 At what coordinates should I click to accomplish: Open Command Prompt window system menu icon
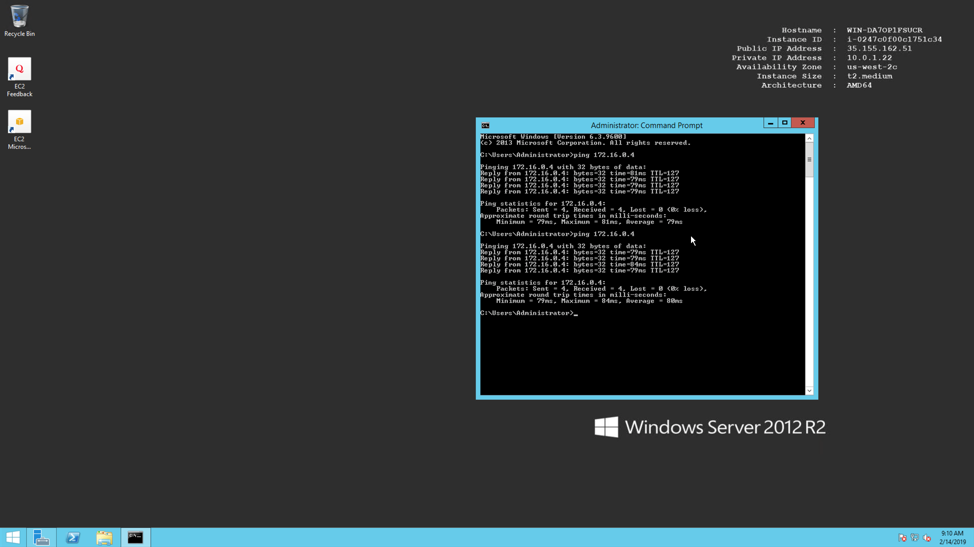point(485,125)
